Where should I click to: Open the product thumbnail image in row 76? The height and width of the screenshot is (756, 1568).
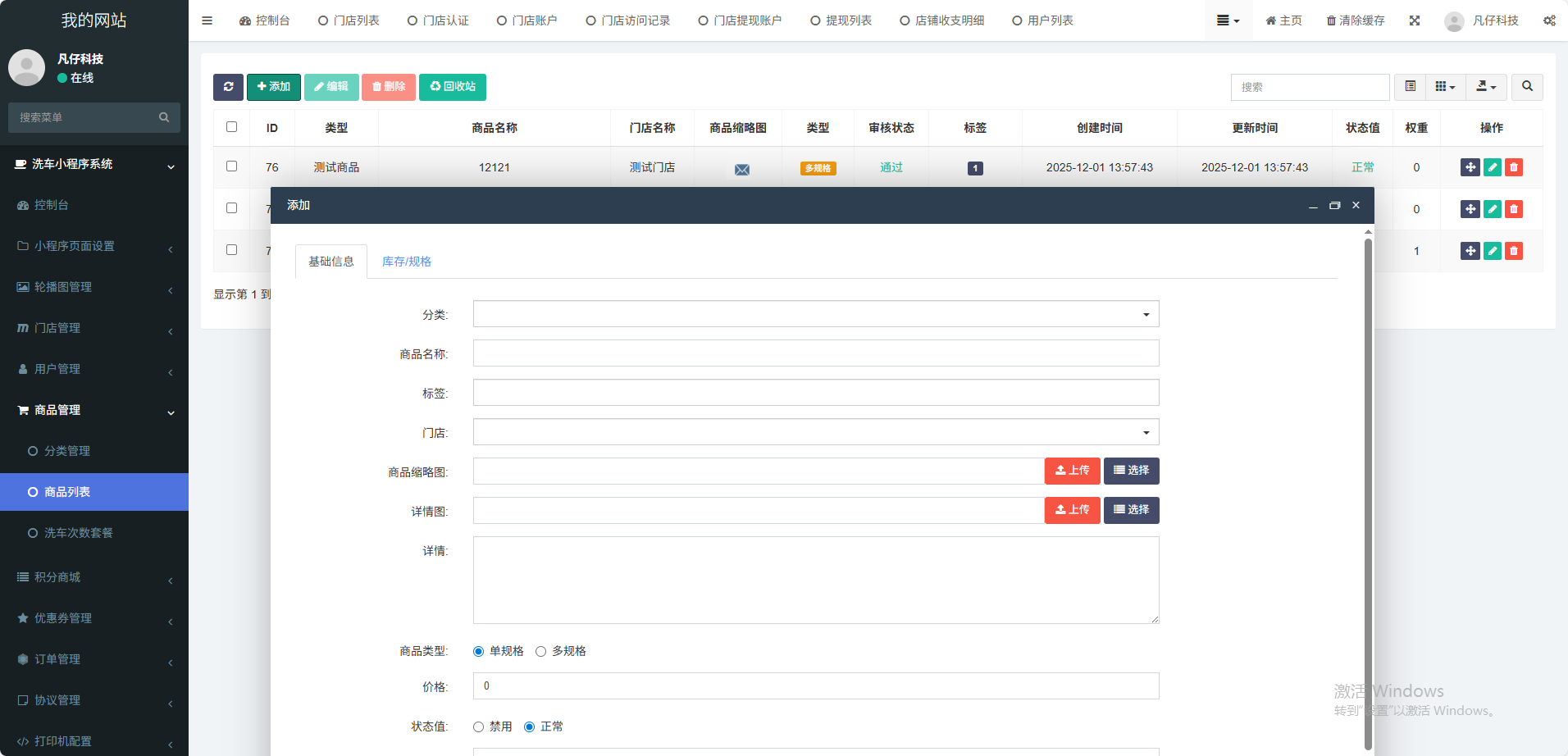coord(741,169)
